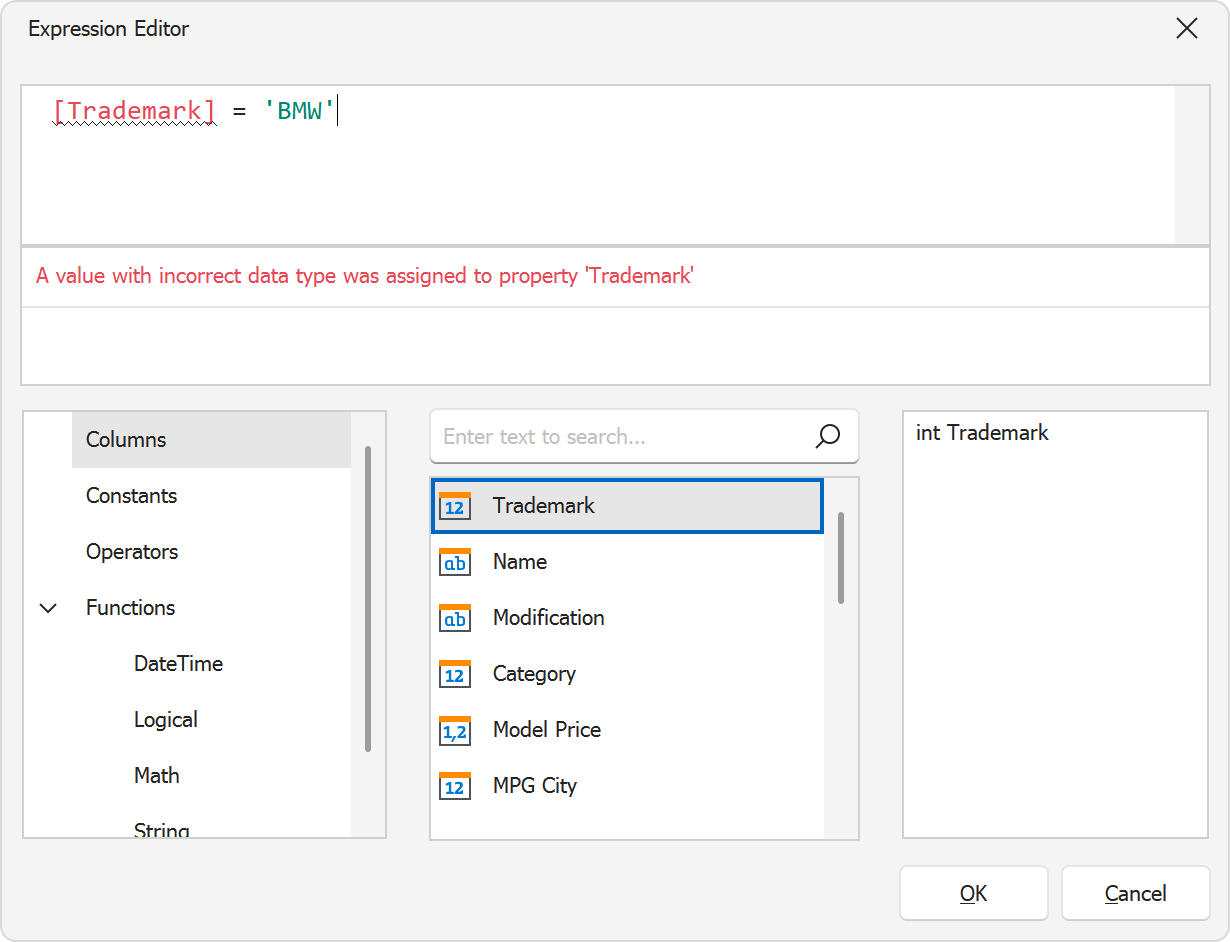This screenshot has width=1230, height=942.
Task: Click the X icon to close Expression Editor
Action: point(1186,28)
